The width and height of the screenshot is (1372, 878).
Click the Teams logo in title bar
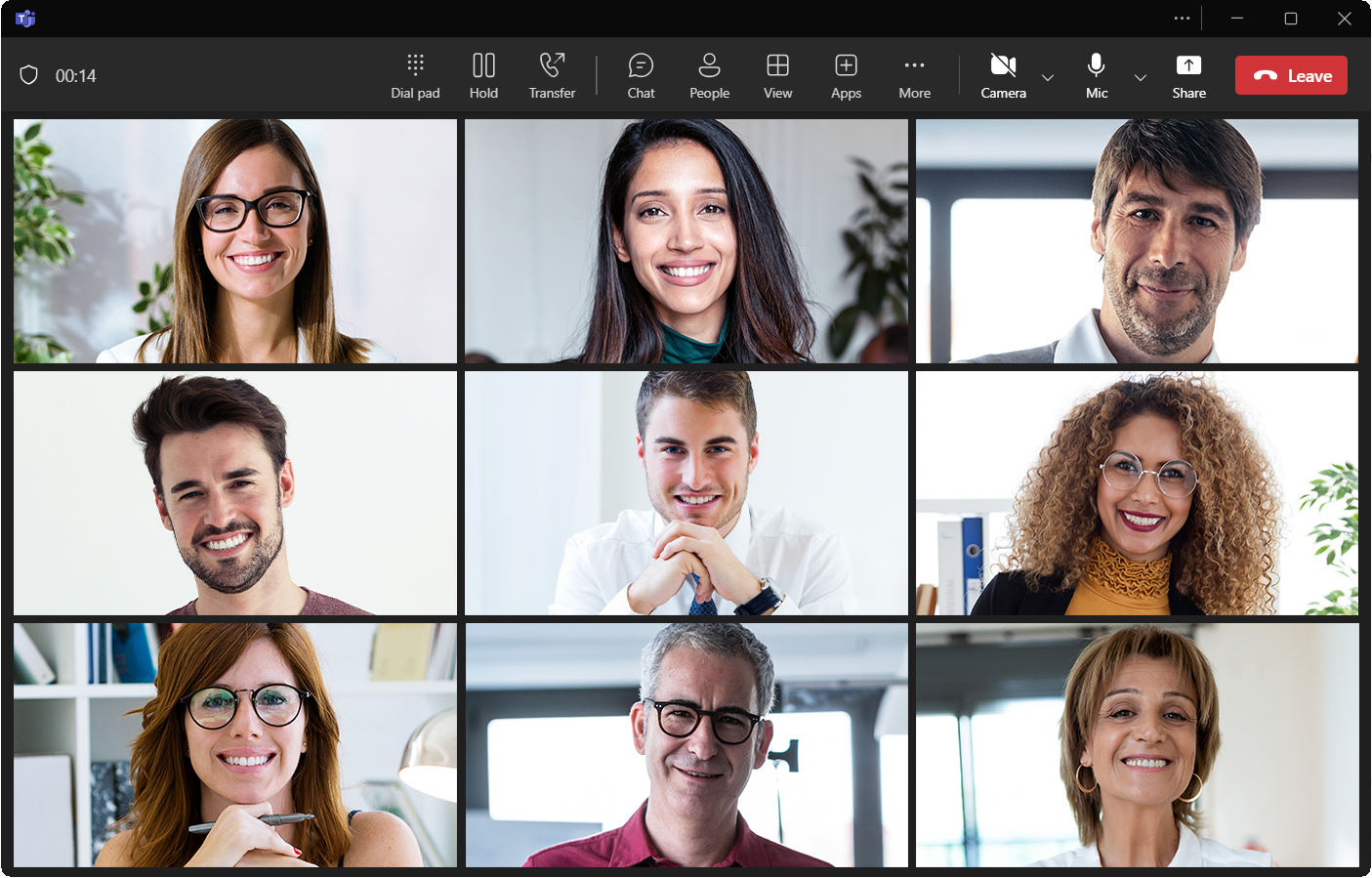click(x=25, y=19)
